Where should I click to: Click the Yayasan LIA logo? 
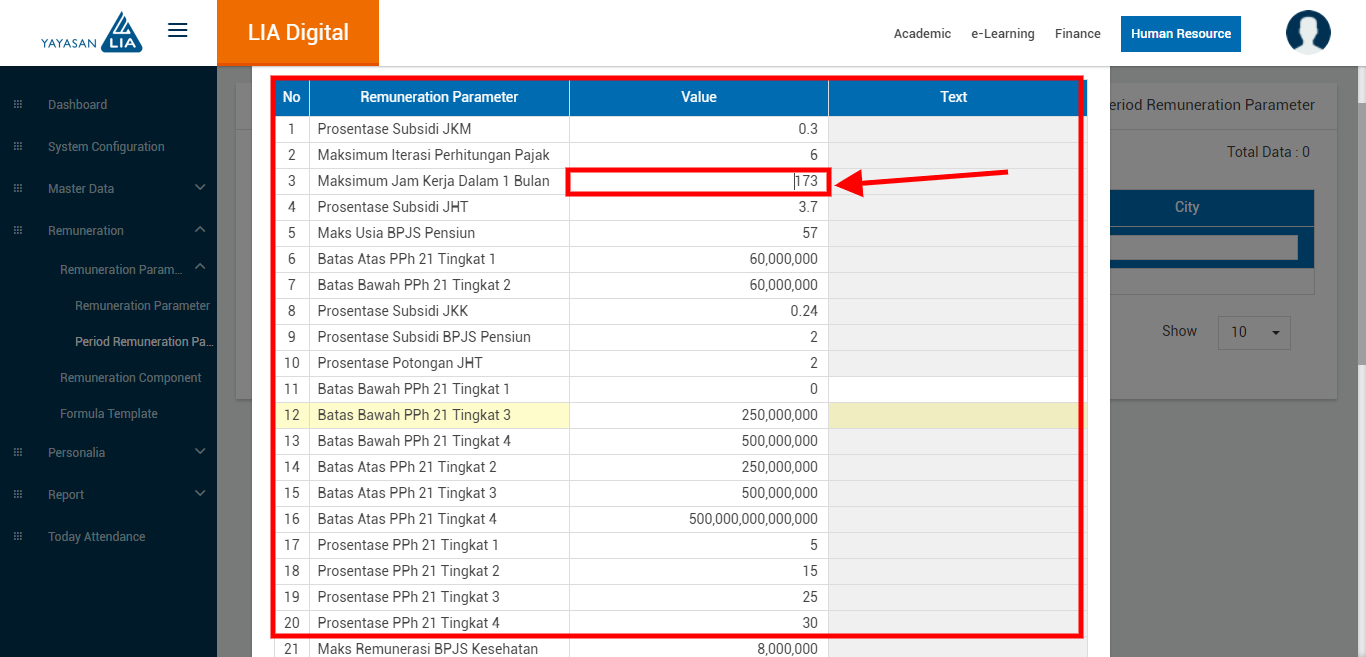(92, 32)
